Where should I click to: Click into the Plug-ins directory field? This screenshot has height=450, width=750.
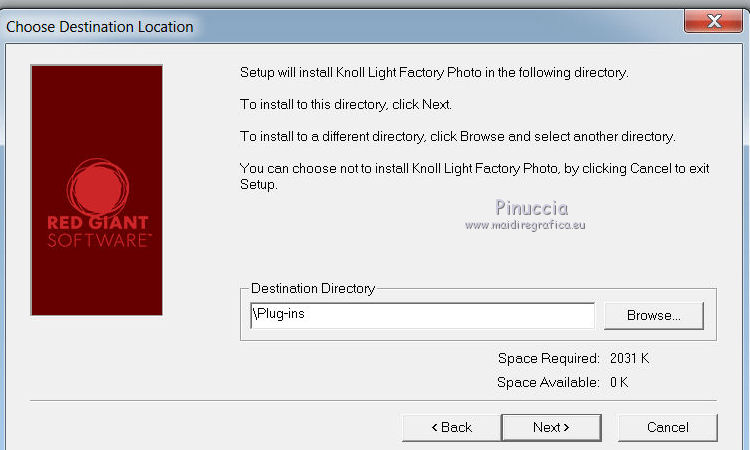click(x=420, y=315)
